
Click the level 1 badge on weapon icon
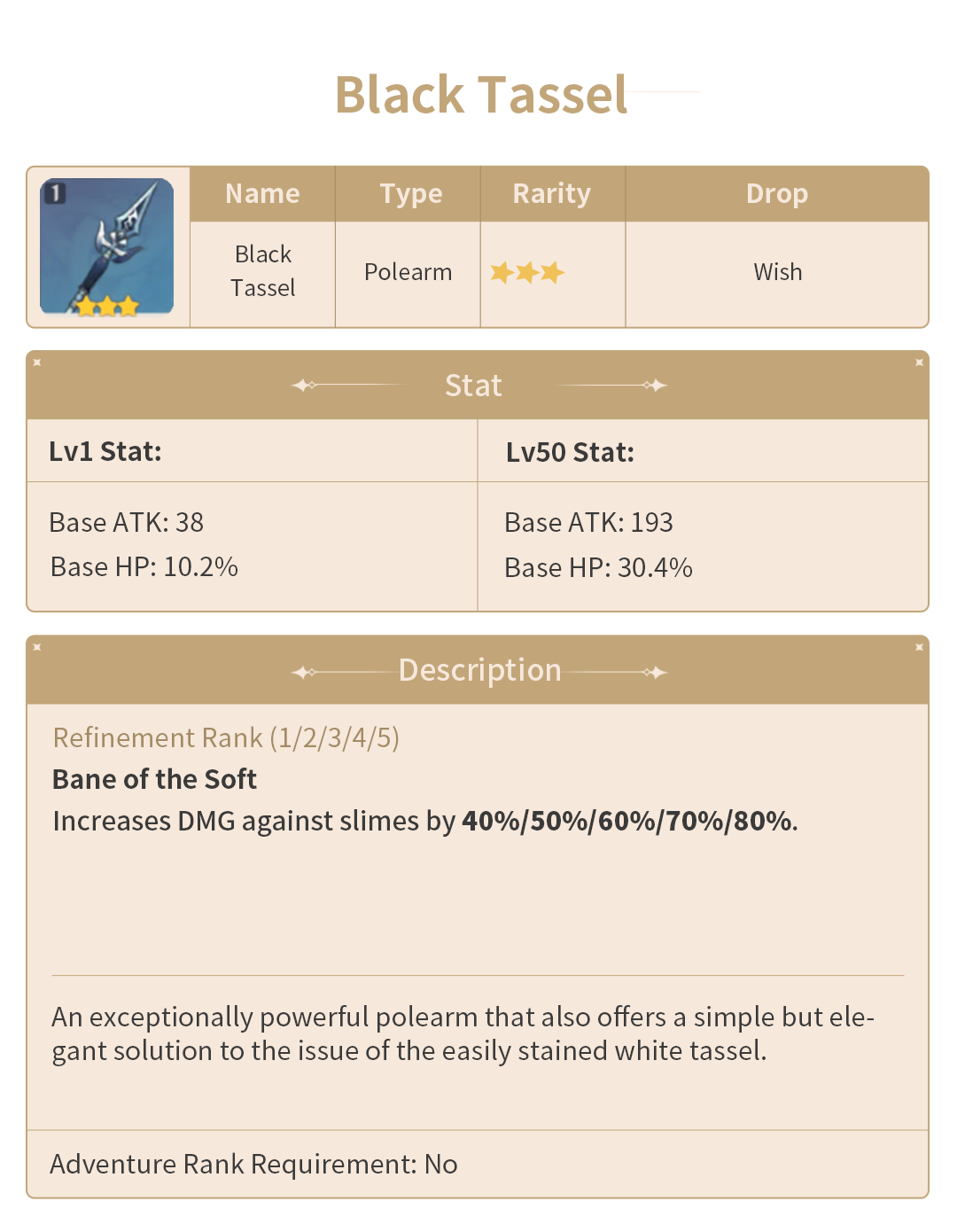[x=55, y=193]
